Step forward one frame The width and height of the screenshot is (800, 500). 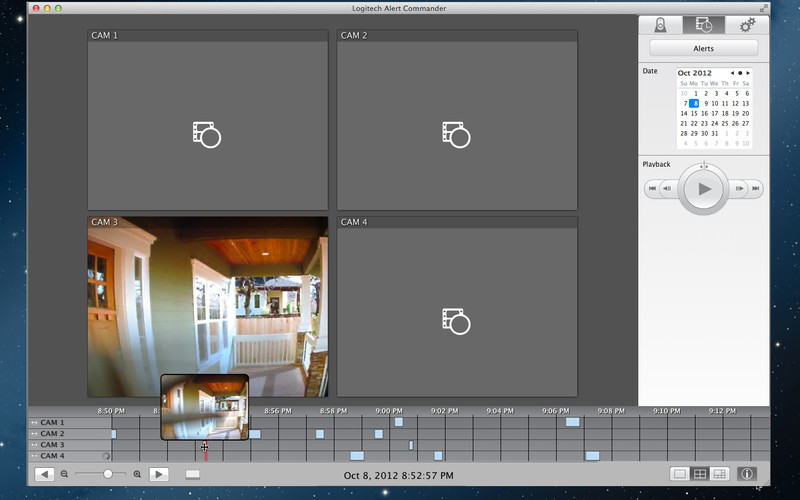point(738,188)
